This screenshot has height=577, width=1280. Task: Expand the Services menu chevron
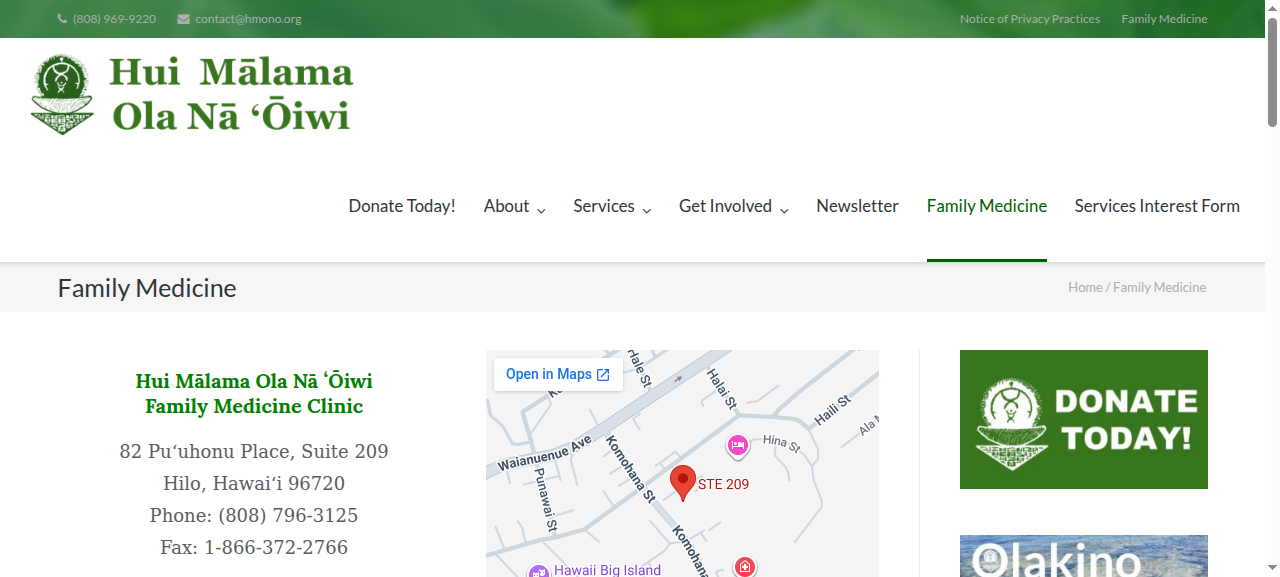[x=646, y=210]
